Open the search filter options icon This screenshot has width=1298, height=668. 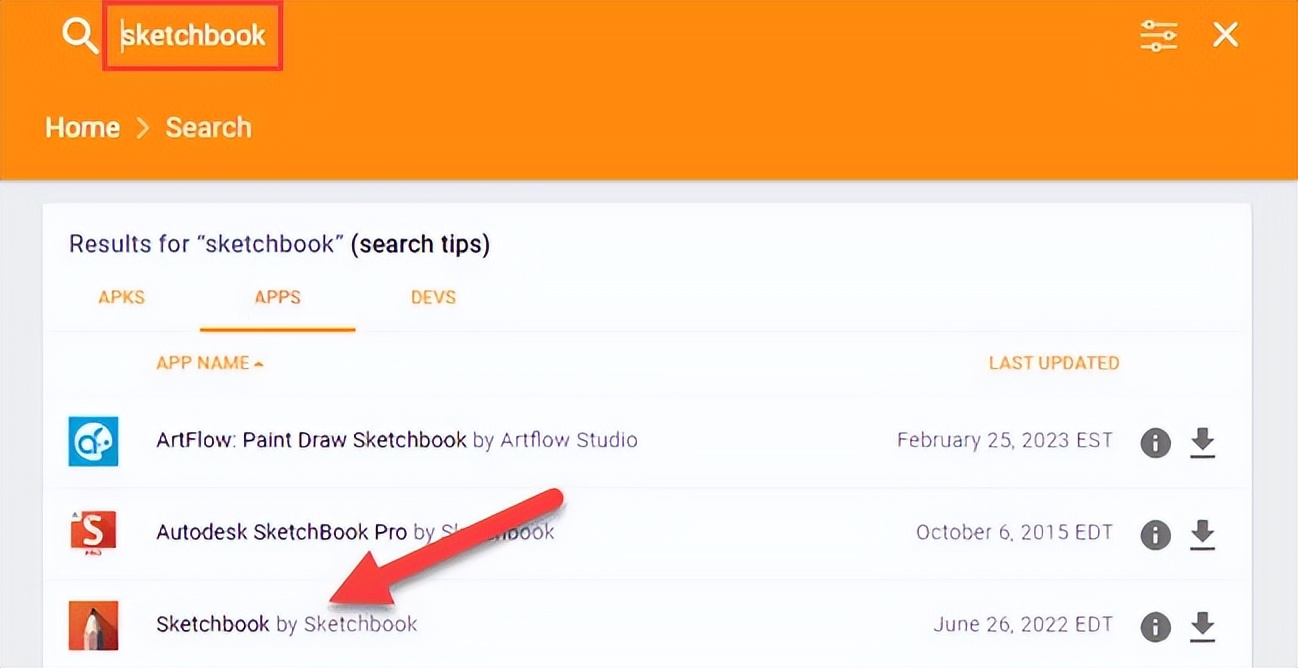1158,35
